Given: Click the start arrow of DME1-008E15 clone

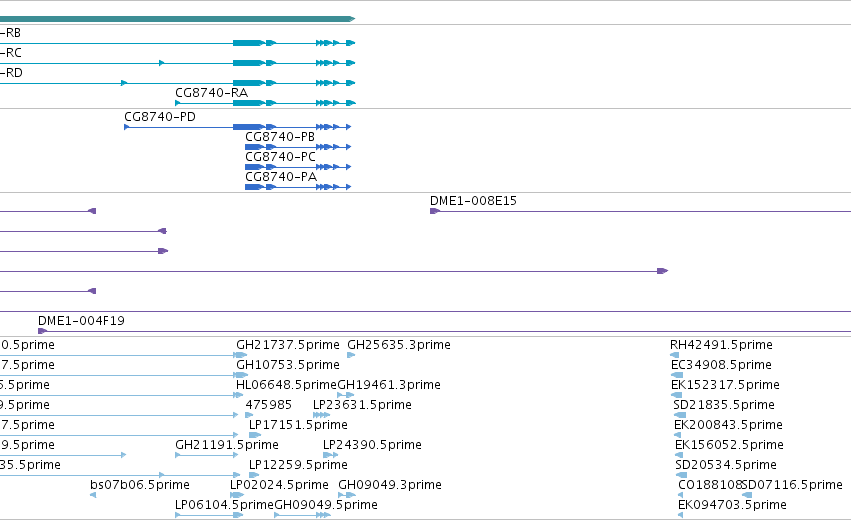Looking at the screenshot, I should [435, 211].
